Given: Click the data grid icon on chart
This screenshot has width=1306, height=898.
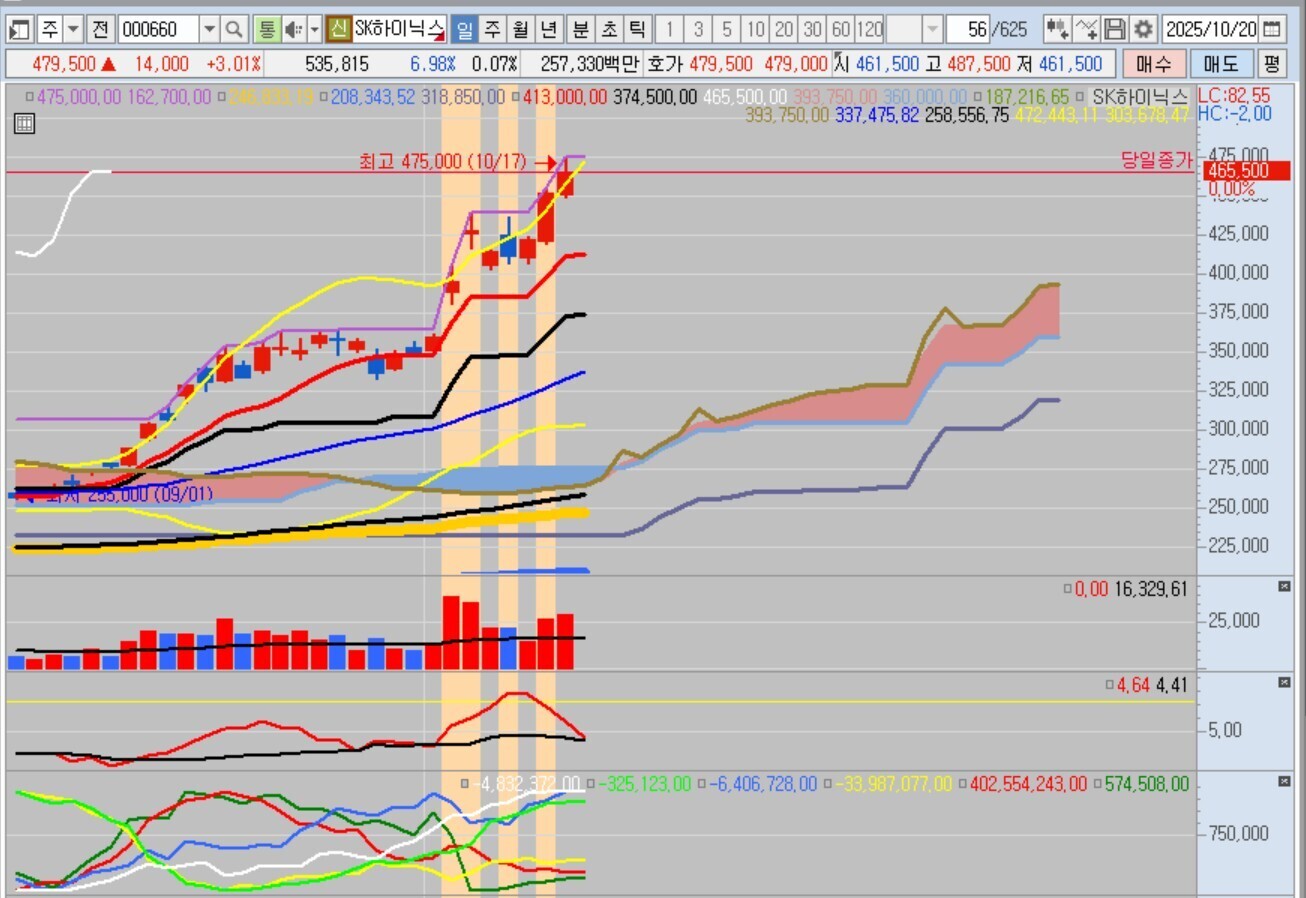Looking at the screenshot, I should pyautogui.click(x=24, y=124).
